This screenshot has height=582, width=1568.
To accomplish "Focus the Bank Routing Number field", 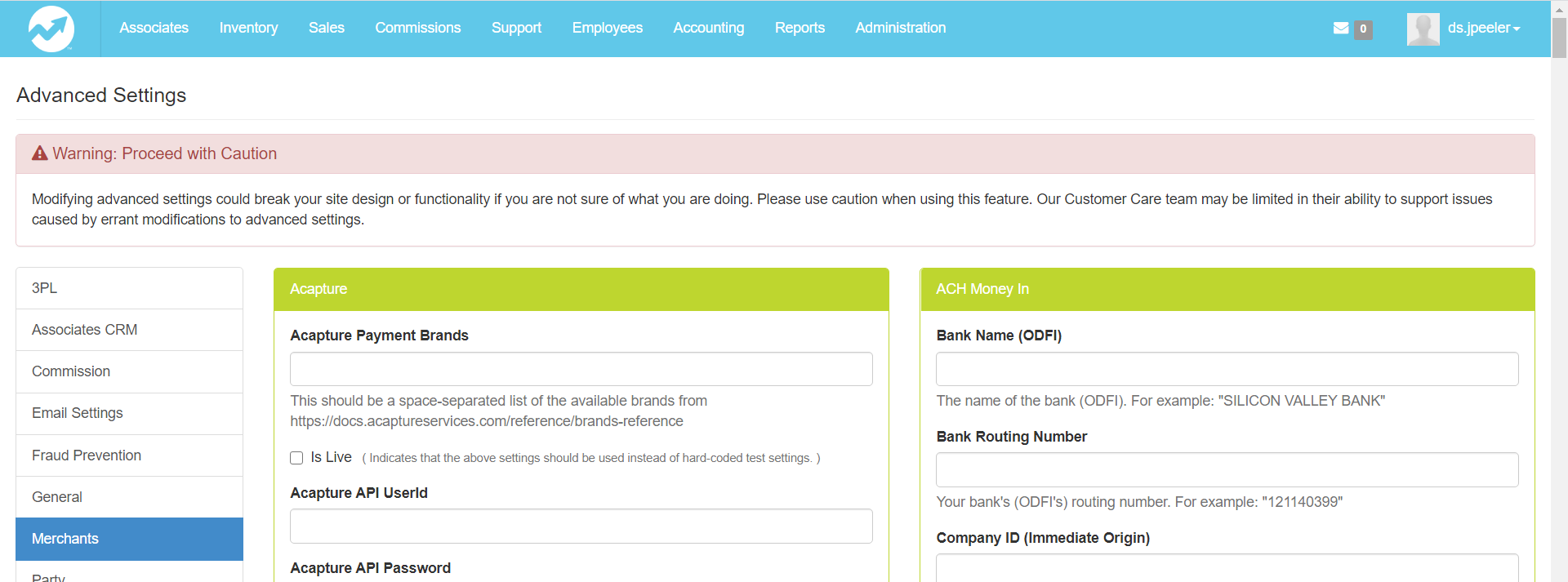I will click(1227, 470).
